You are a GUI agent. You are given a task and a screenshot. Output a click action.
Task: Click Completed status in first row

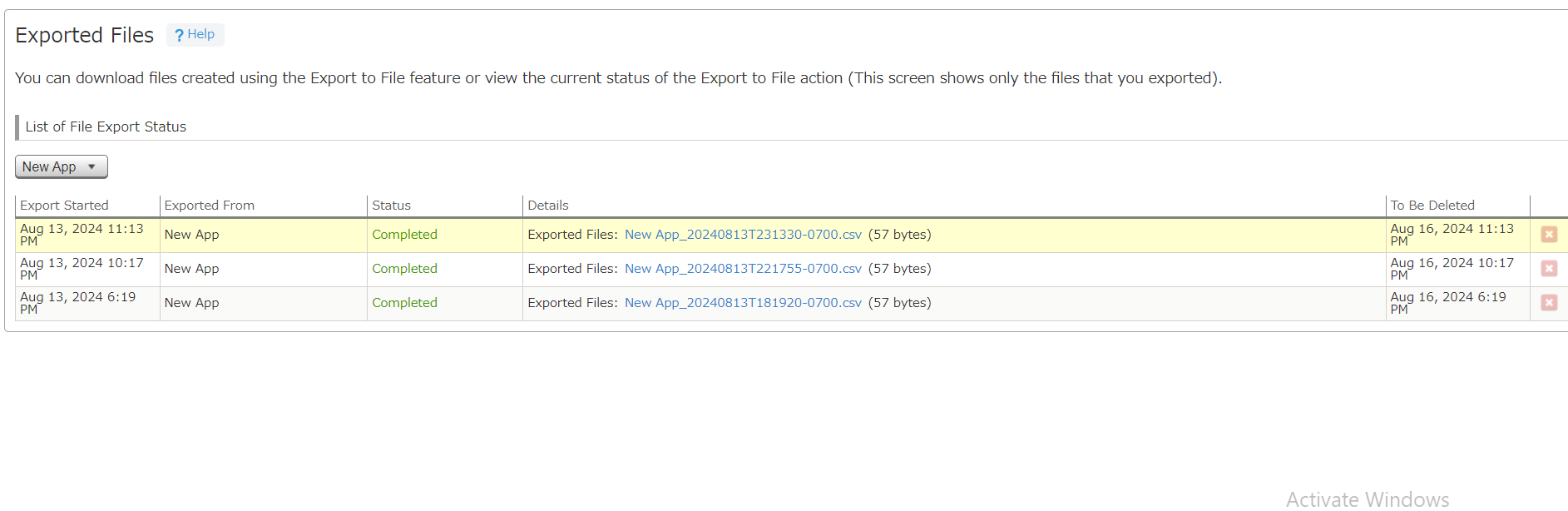point(404,235)
